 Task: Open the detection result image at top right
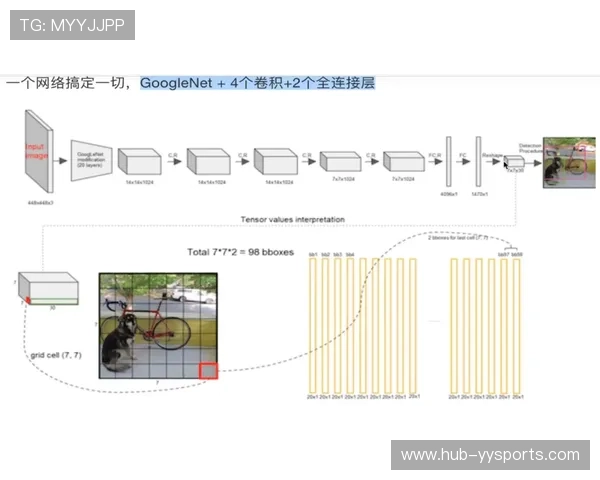coord(568,162)
